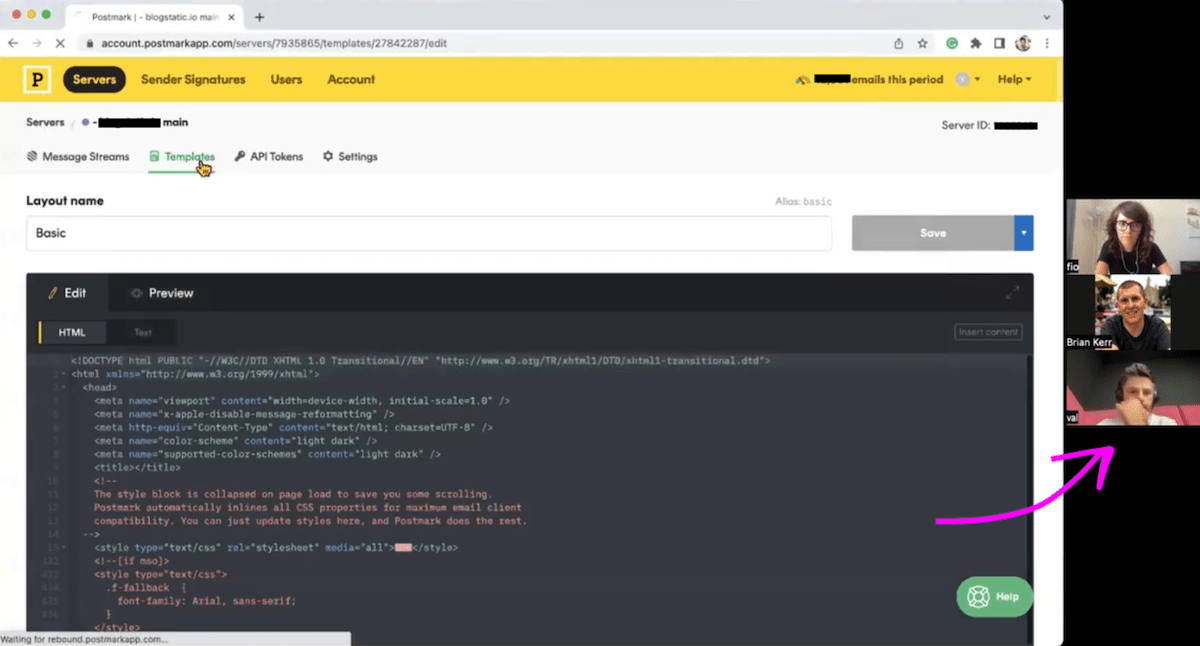Viewport: 1200px width, 646px height.
Task: Switch to the Preview tab
Action: 161,293
